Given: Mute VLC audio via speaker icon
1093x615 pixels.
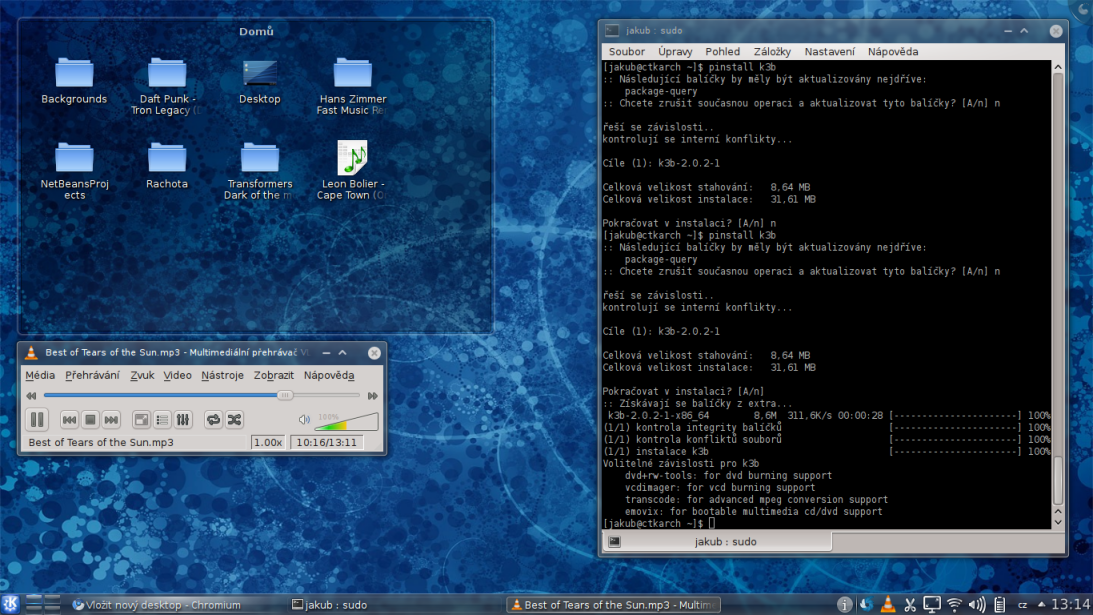Looking at the screenshot, I should [x=304, y=420].
